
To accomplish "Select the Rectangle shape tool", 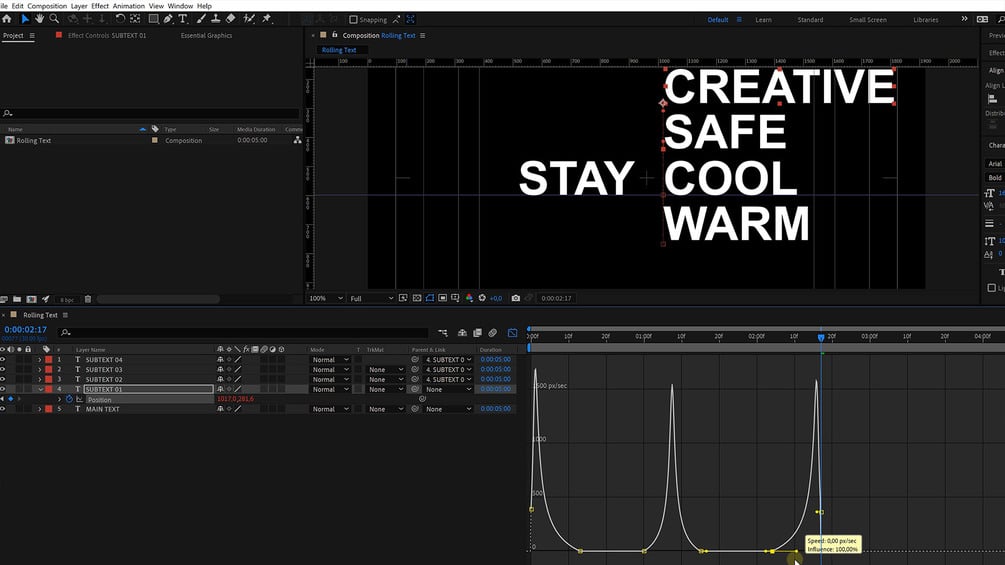I will coord(153,19).
